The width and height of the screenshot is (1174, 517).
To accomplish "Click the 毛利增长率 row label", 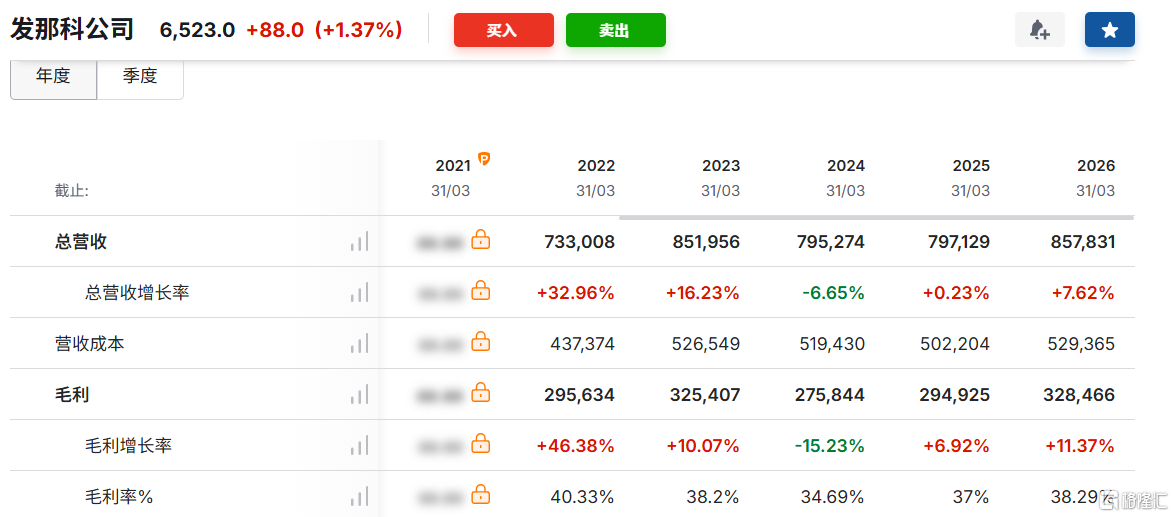I will pos(129,445).
